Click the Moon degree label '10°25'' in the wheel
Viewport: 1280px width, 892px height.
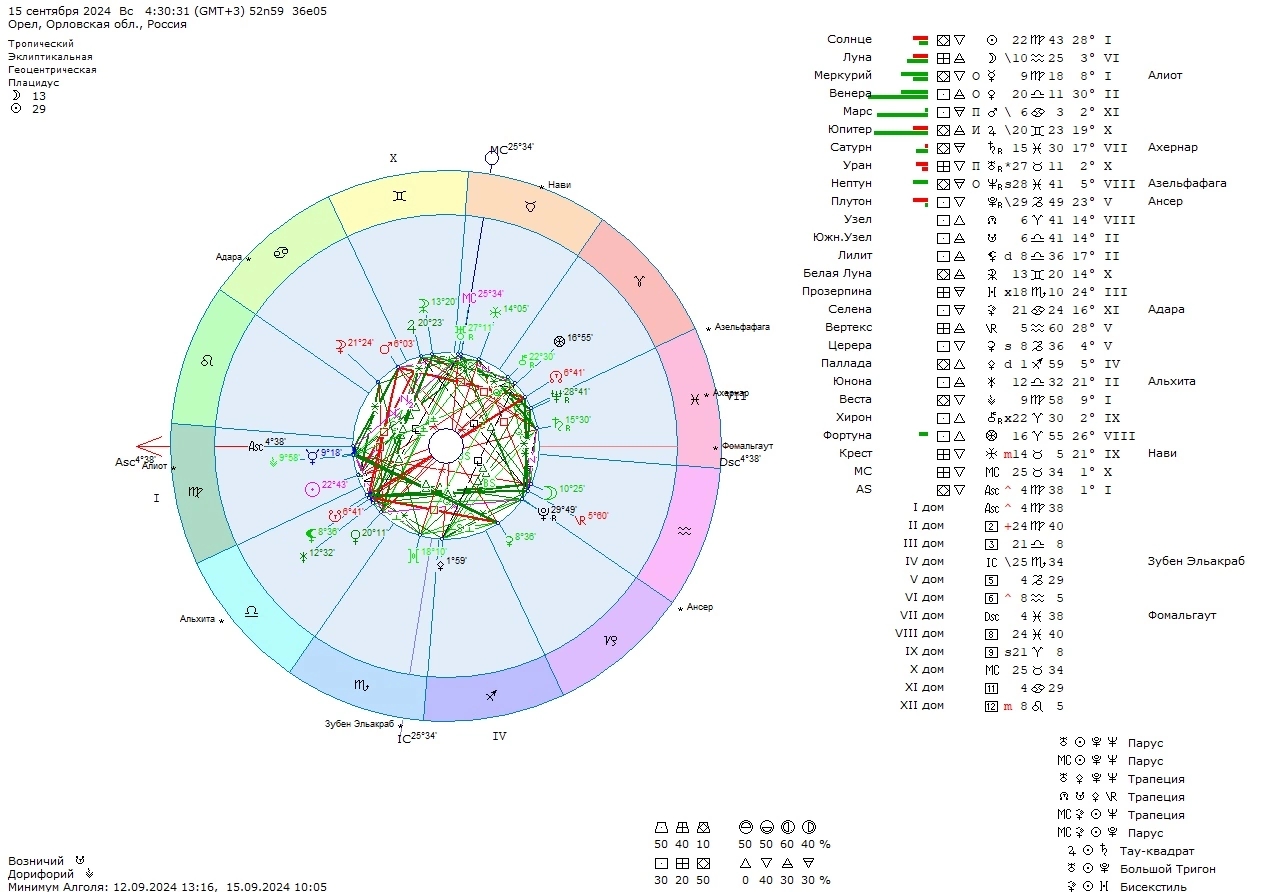point(572,489)
